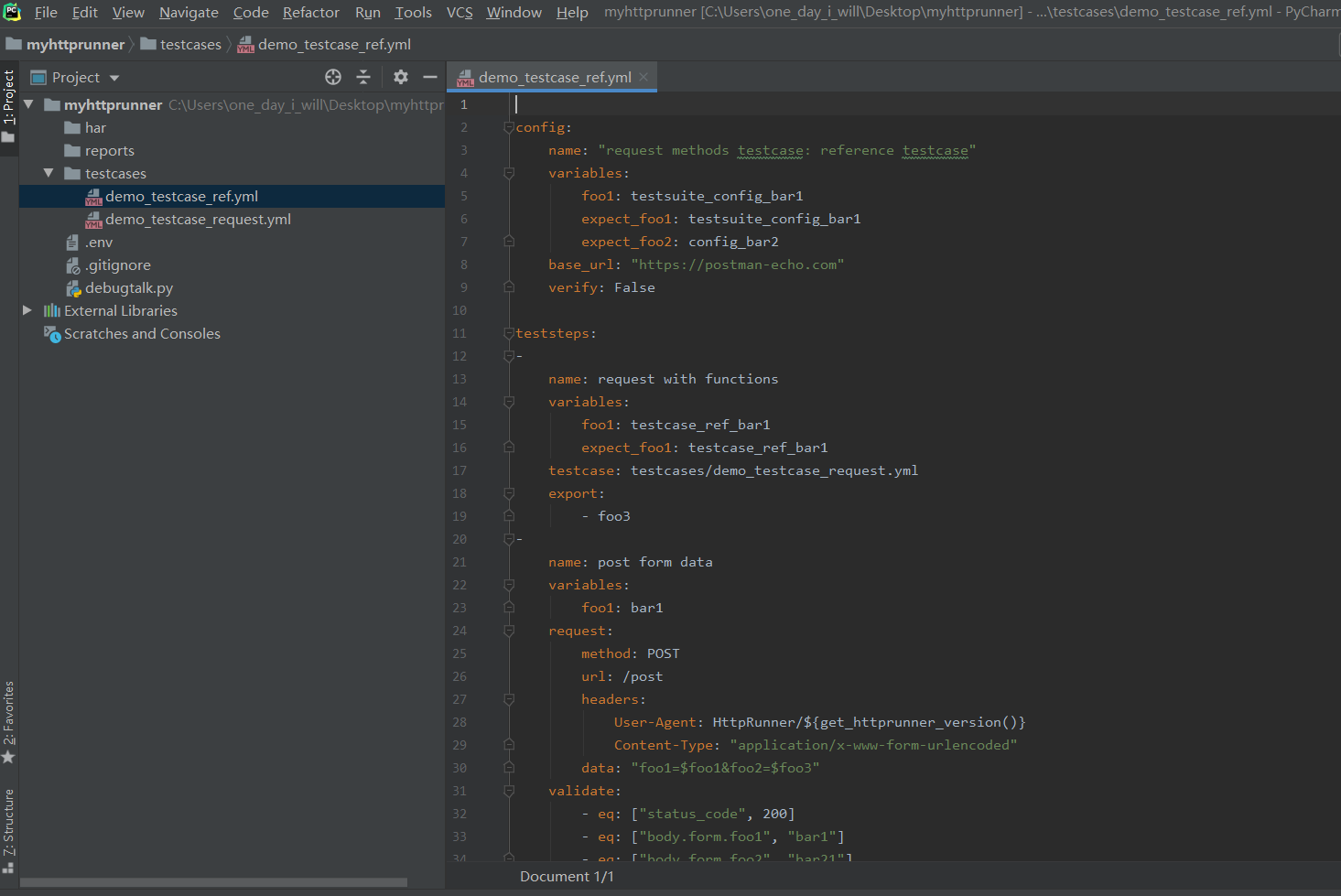This screenshot has height=896, width=1341.
Task: Open the VCS menu
Action: tap(460, 12)
